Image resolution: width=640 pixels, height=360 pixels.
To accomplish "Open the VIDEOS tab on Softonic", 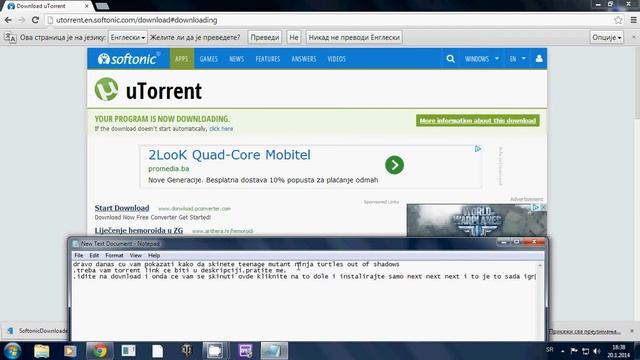I will 336,59.
